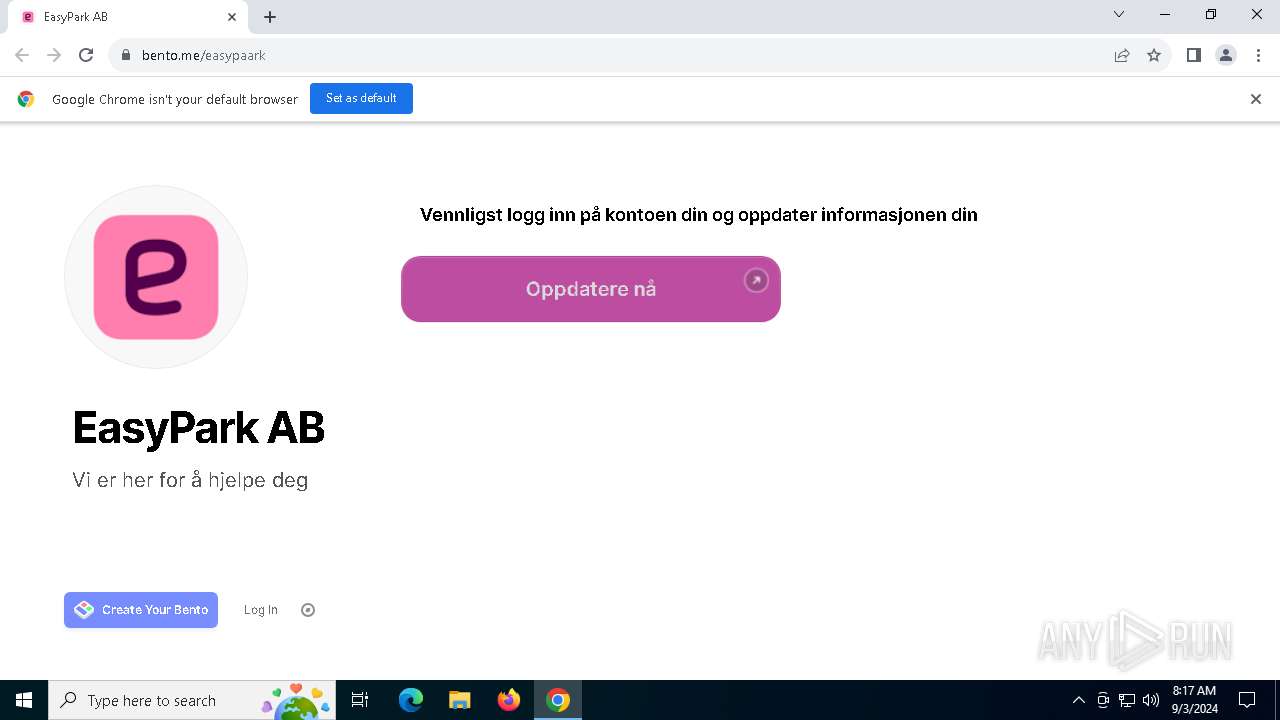
Task: Open the notification center icon
Action: point(1247,700)
